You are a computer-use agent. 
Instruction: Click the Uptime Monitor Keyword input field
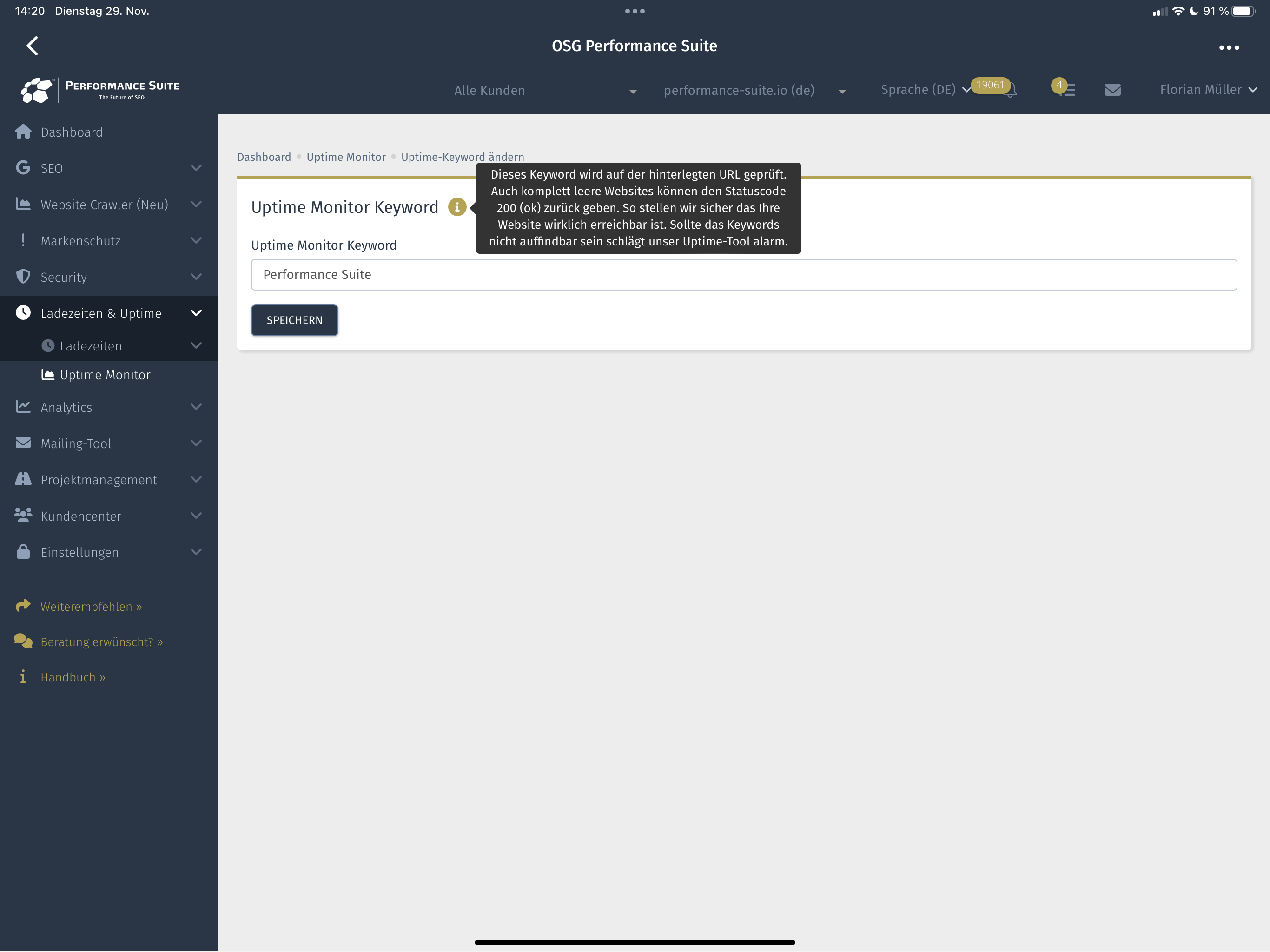pyautogui.click(x=744, y=274)
